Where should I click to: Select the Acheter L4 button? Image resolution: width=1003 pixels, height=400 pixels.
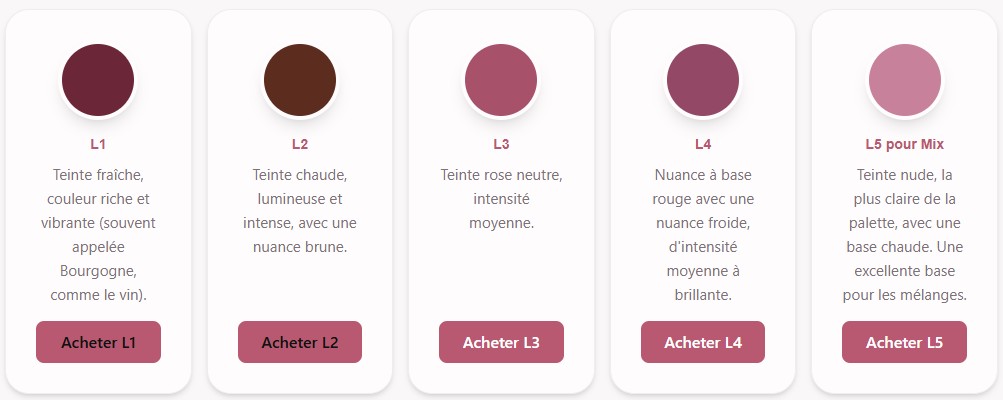point(703,342)
